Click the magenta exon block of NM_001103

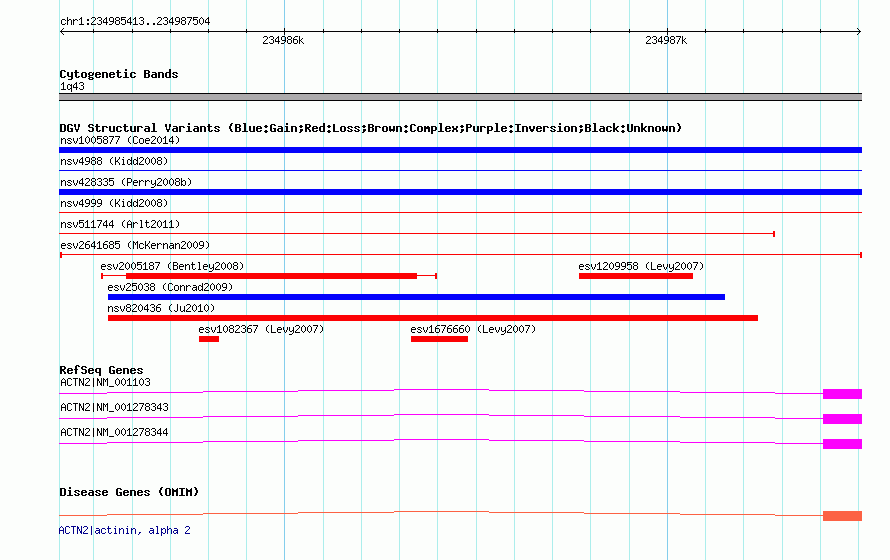point(842,394)
